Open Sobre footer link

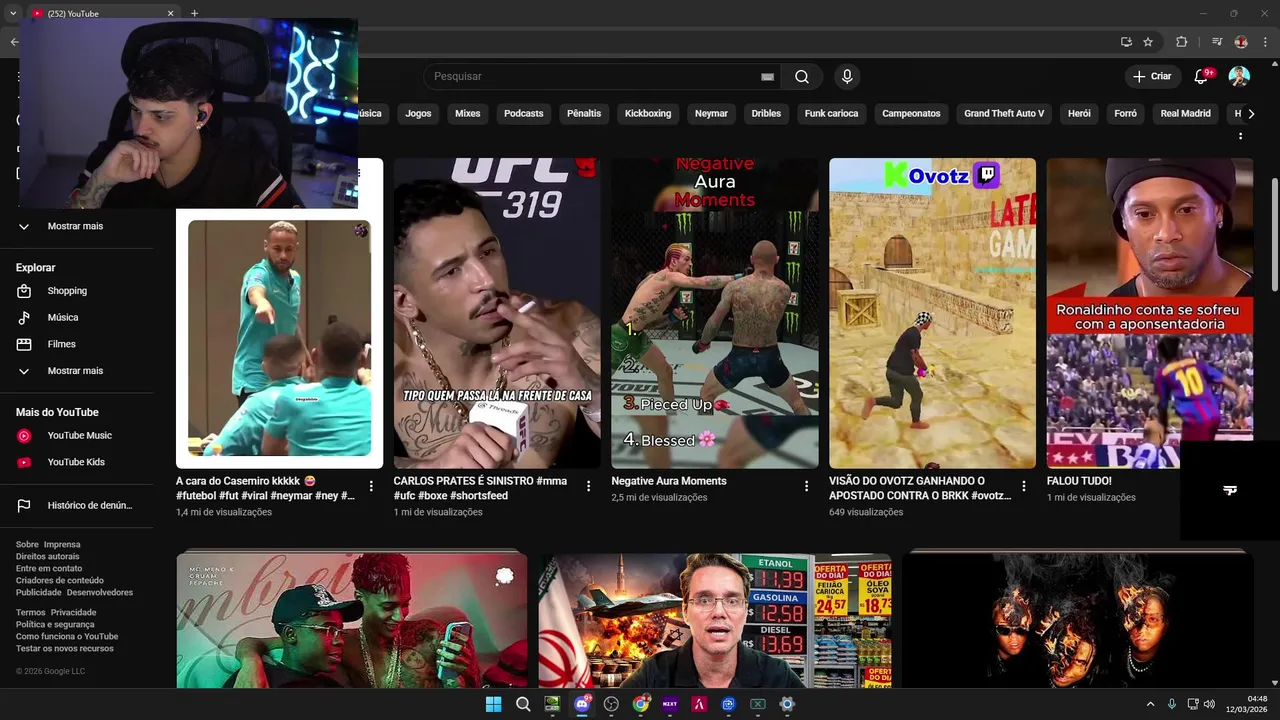point(26,545)
